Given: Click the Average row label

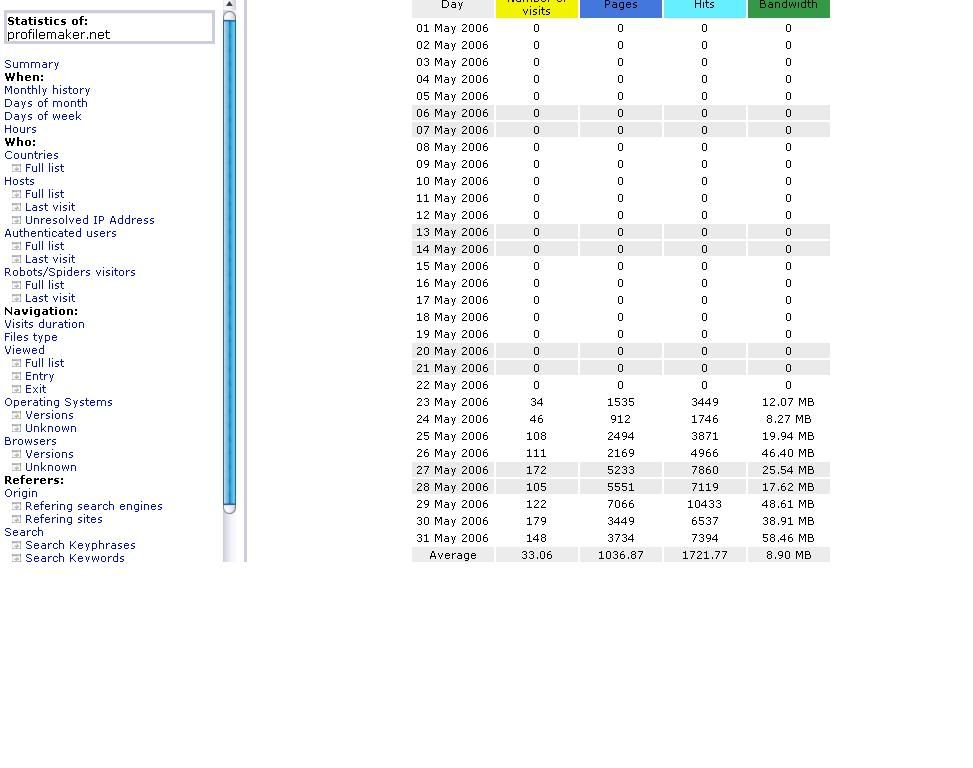Looking at the screenshot, I should pyautogui.click(x=453, y=555).
